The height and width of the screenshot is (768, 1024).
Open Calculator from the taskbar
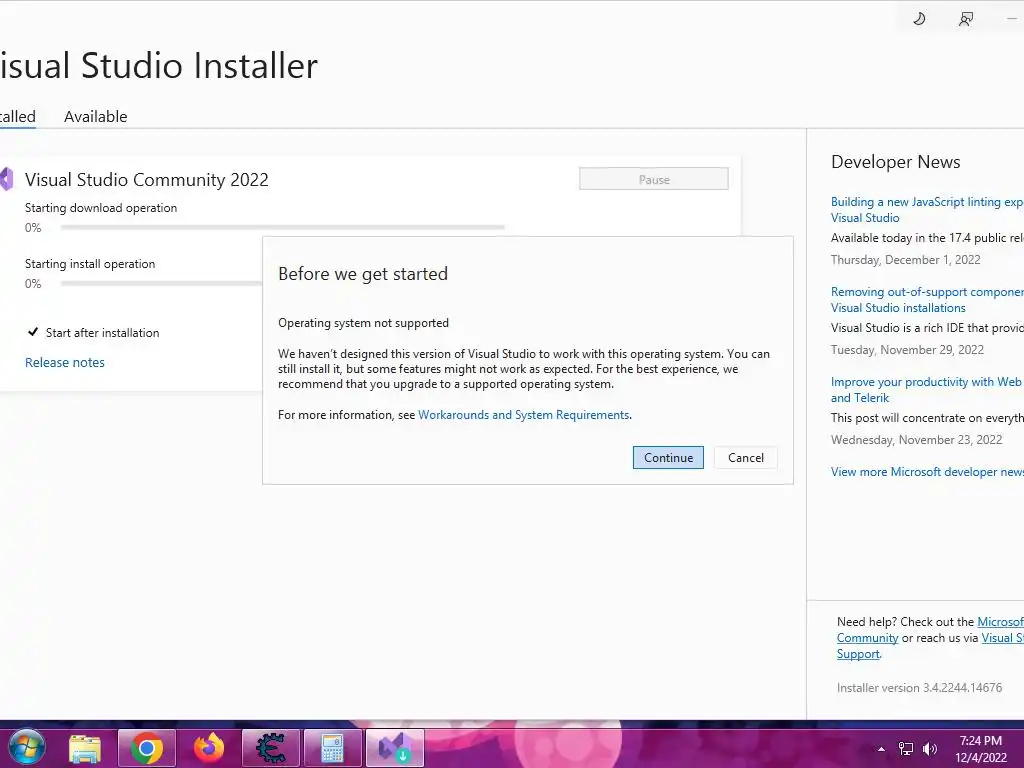point(332,748)
